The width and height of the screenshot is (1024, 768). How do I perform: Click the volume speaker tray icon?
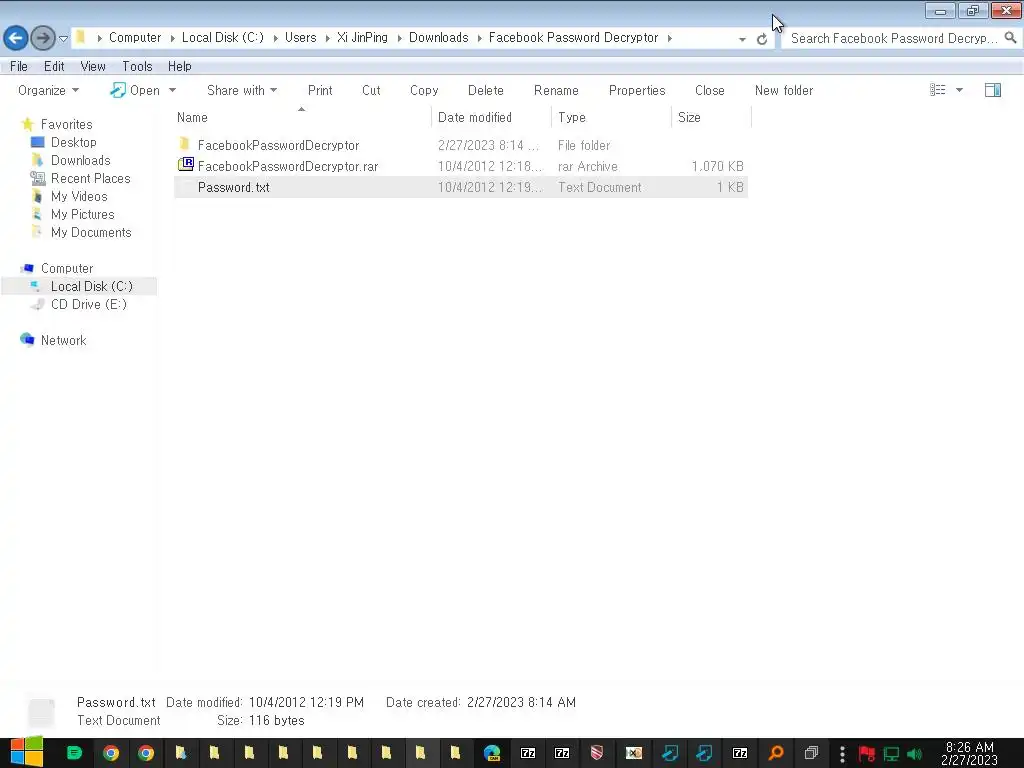pyautogui.click(x=914, y=754)
